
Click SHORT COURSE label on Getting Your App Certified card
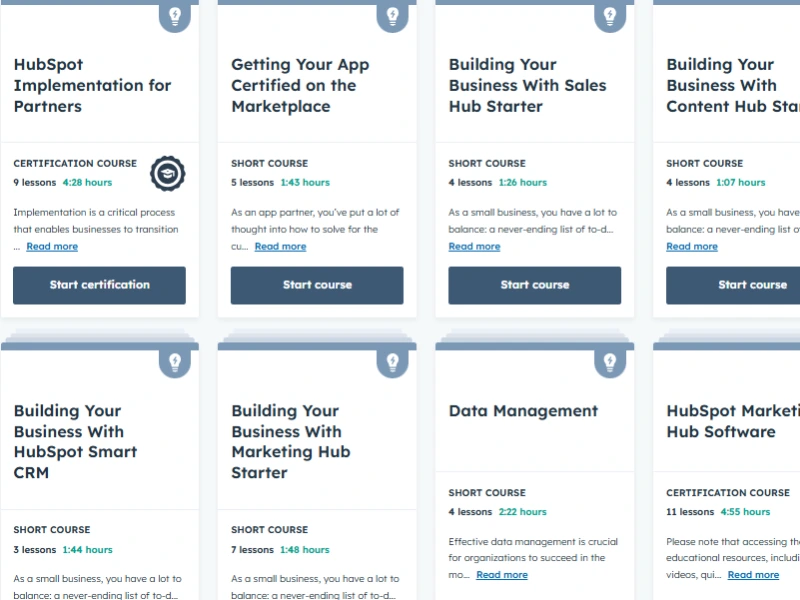269,163
